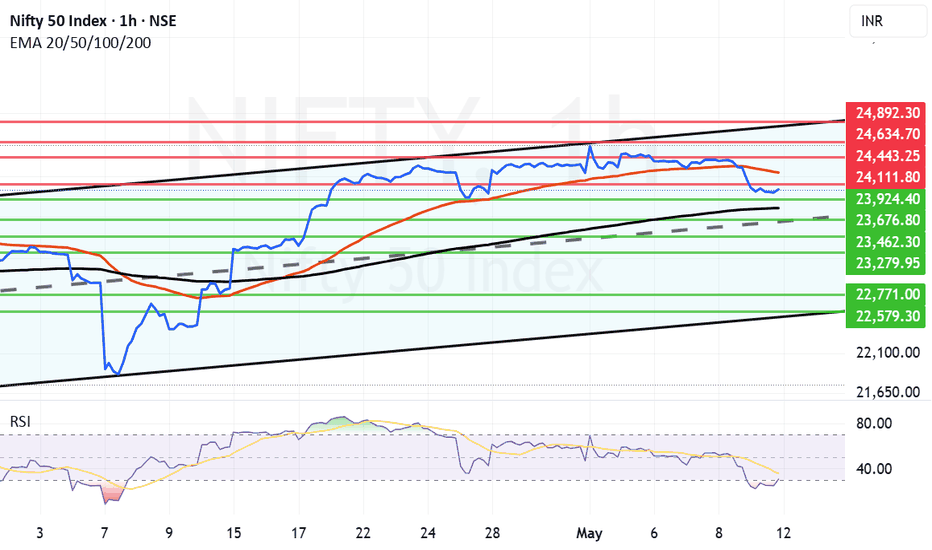Click date 22 on the time axis
Screen dimensions: 932x550
pos(363,533)
